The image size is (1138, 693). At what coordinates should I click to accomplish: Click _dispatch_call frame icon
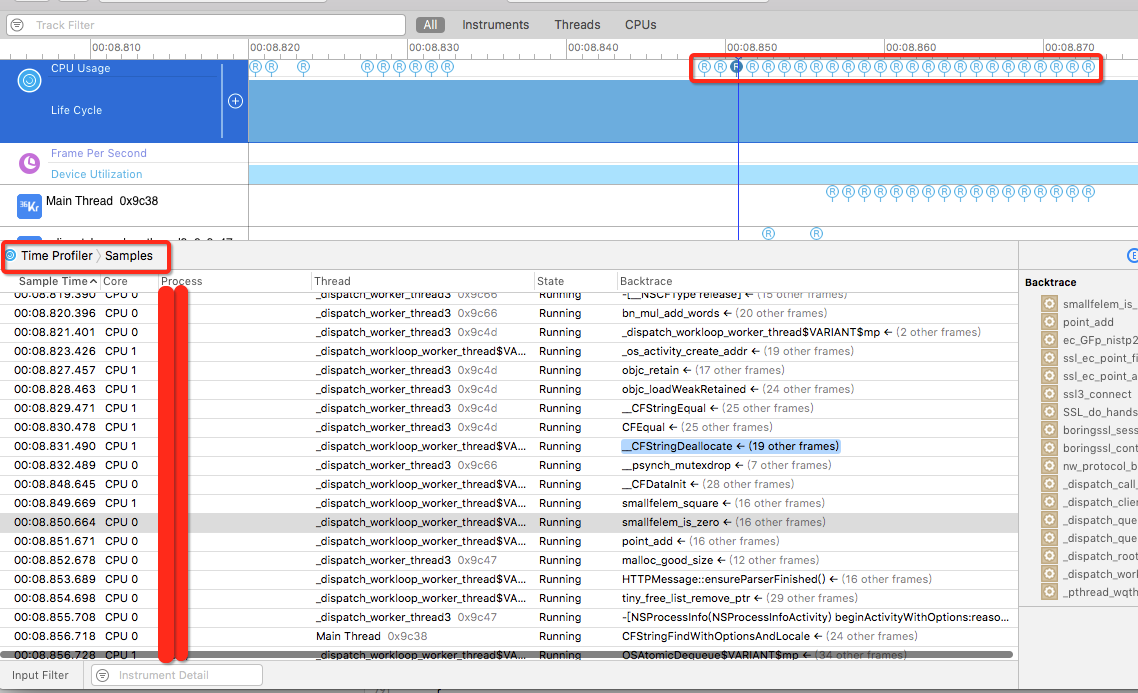pos(1049,484)
